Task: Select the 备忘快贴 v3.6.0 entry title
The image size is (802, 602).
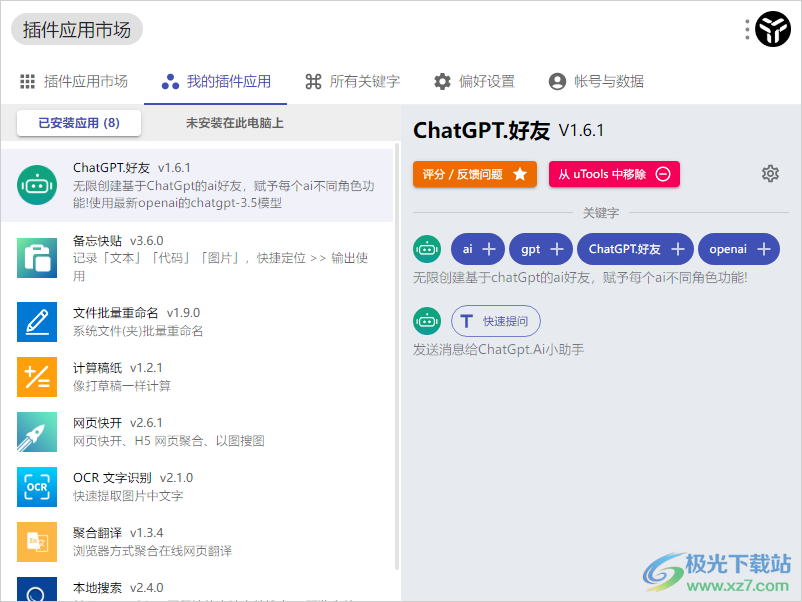Action: pos(118,241)
